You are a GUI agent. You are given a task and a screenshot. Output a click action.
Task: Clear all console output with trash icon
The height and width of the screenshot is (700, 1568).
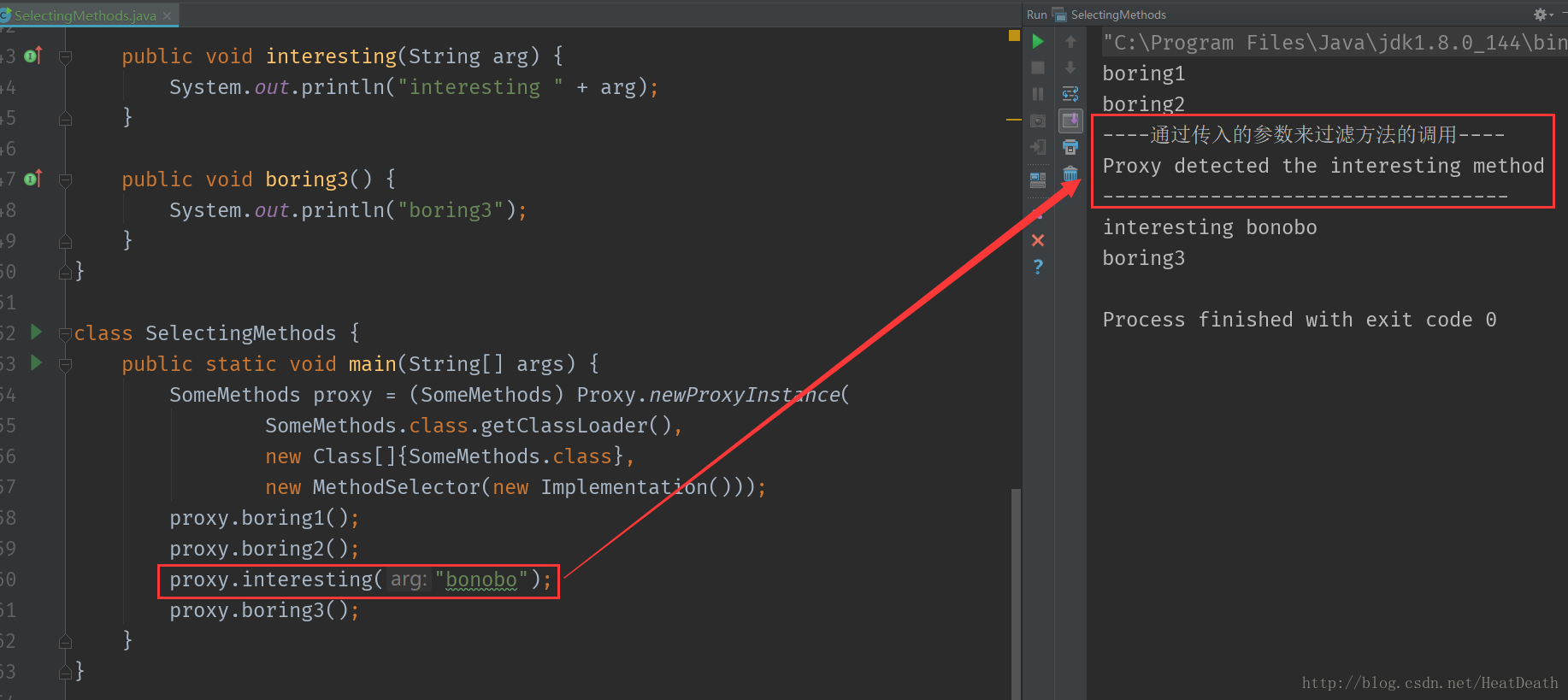tap(1070, 174)
